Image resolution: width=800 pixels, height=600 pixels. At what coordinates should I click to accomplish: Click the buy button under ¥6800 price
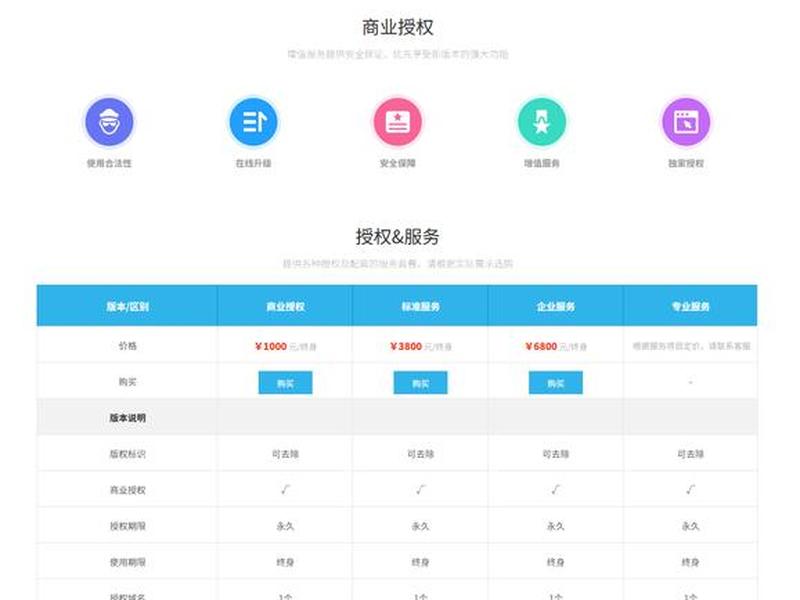[556, 383]
